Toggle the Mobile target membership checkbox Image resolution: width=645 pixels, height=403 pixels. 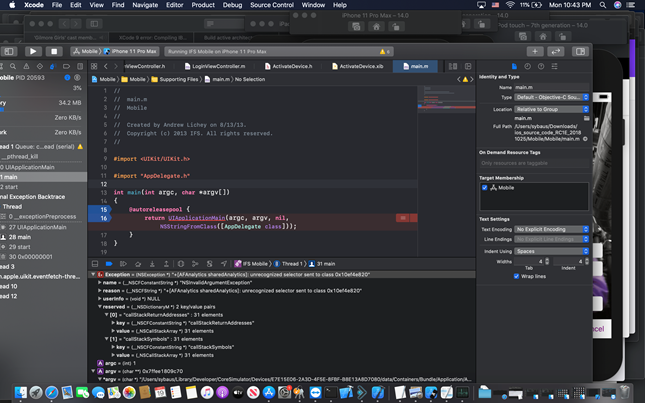[x=485, y=188]
